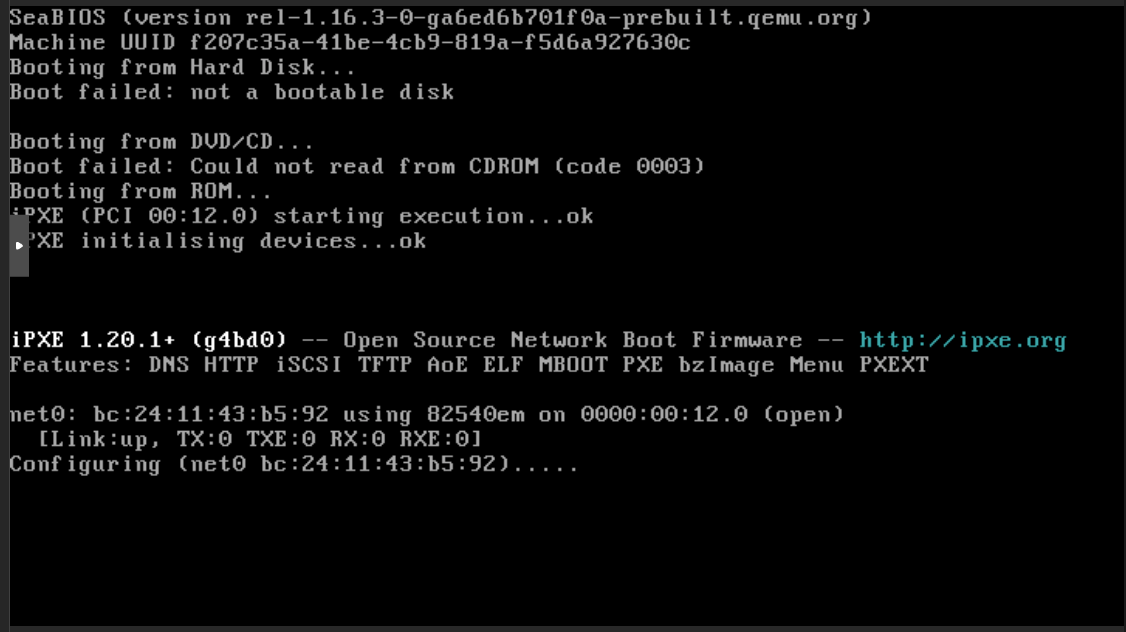The width and height of the screenshot is (1126, 632).
Task: Click the "iPXE 1.20.1+ (g4bd0)" version text
Action: pyautogui.click(x=148, y=340)
